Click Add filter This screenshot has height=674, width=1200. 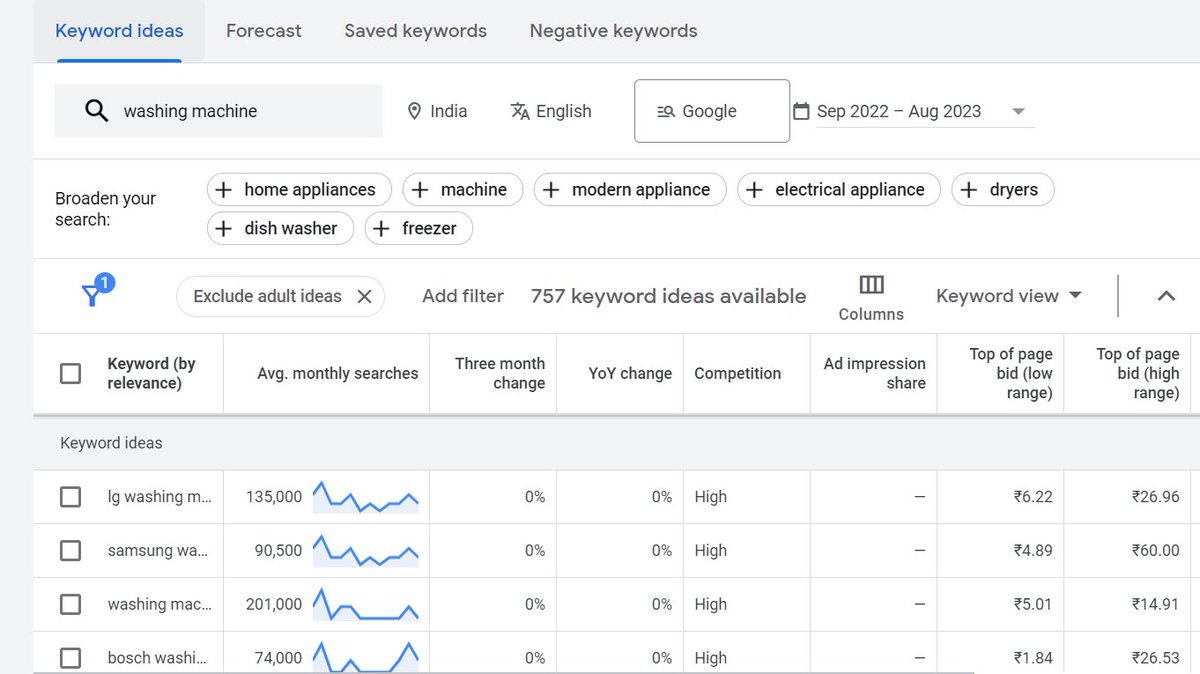tap(463, 296)
